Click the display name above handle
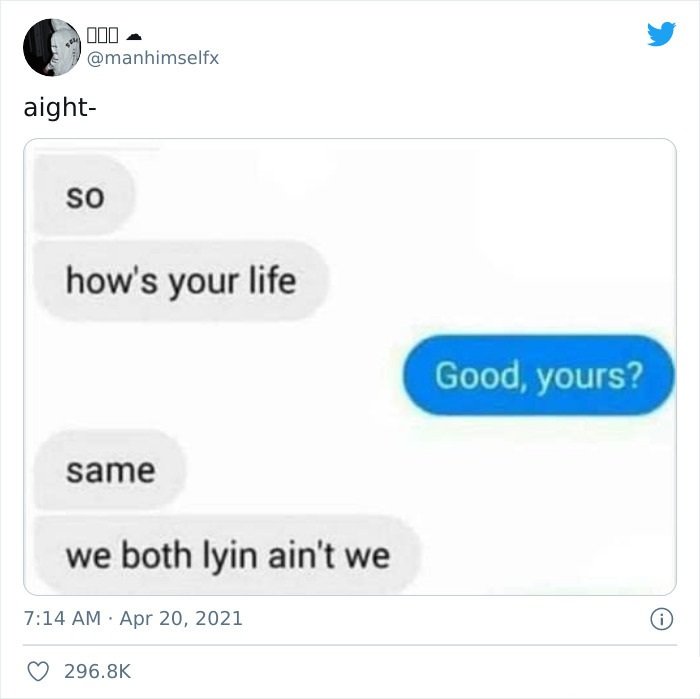 click(102, 35)
